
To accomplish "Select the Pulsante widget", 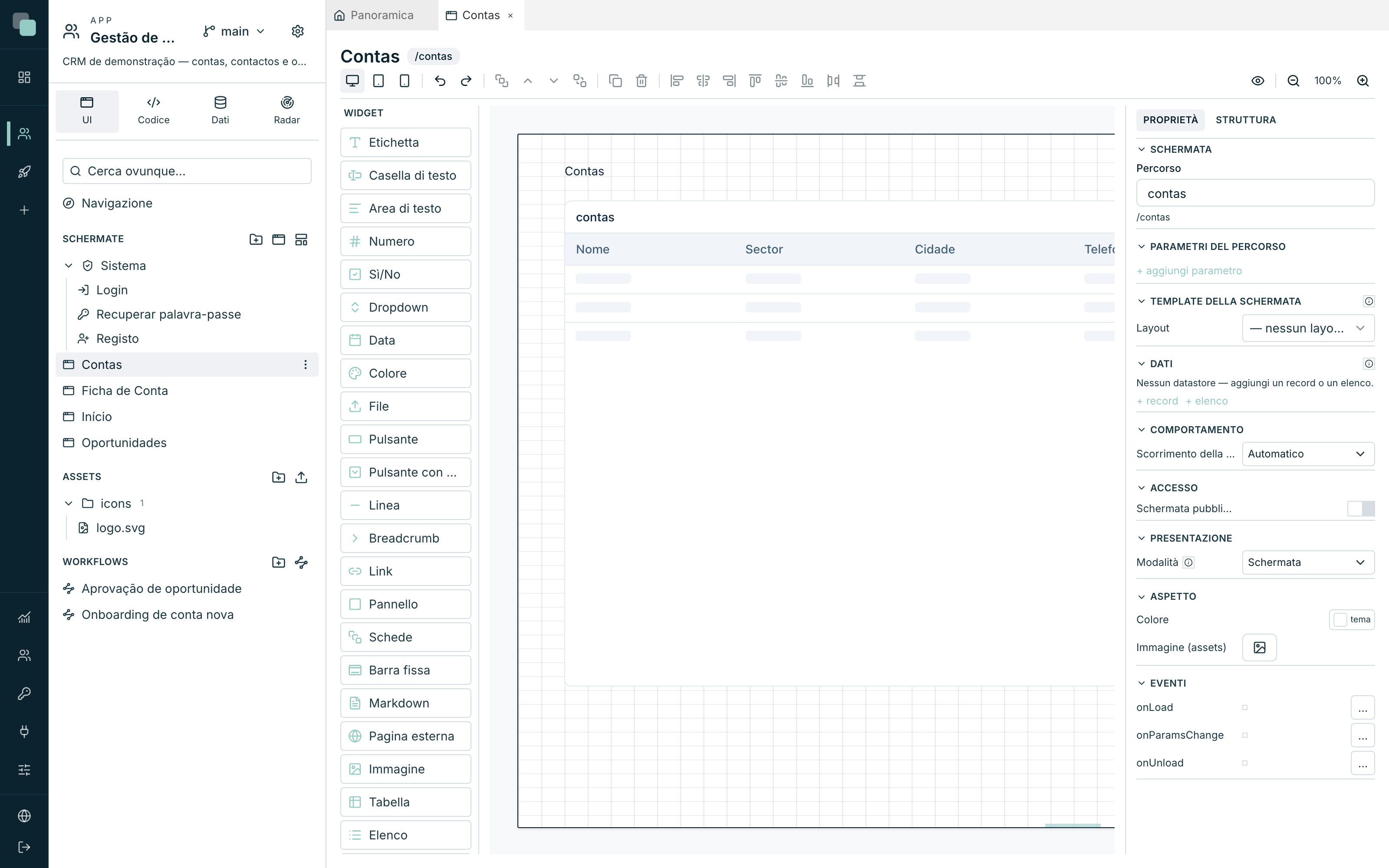I will click(405, 439).
